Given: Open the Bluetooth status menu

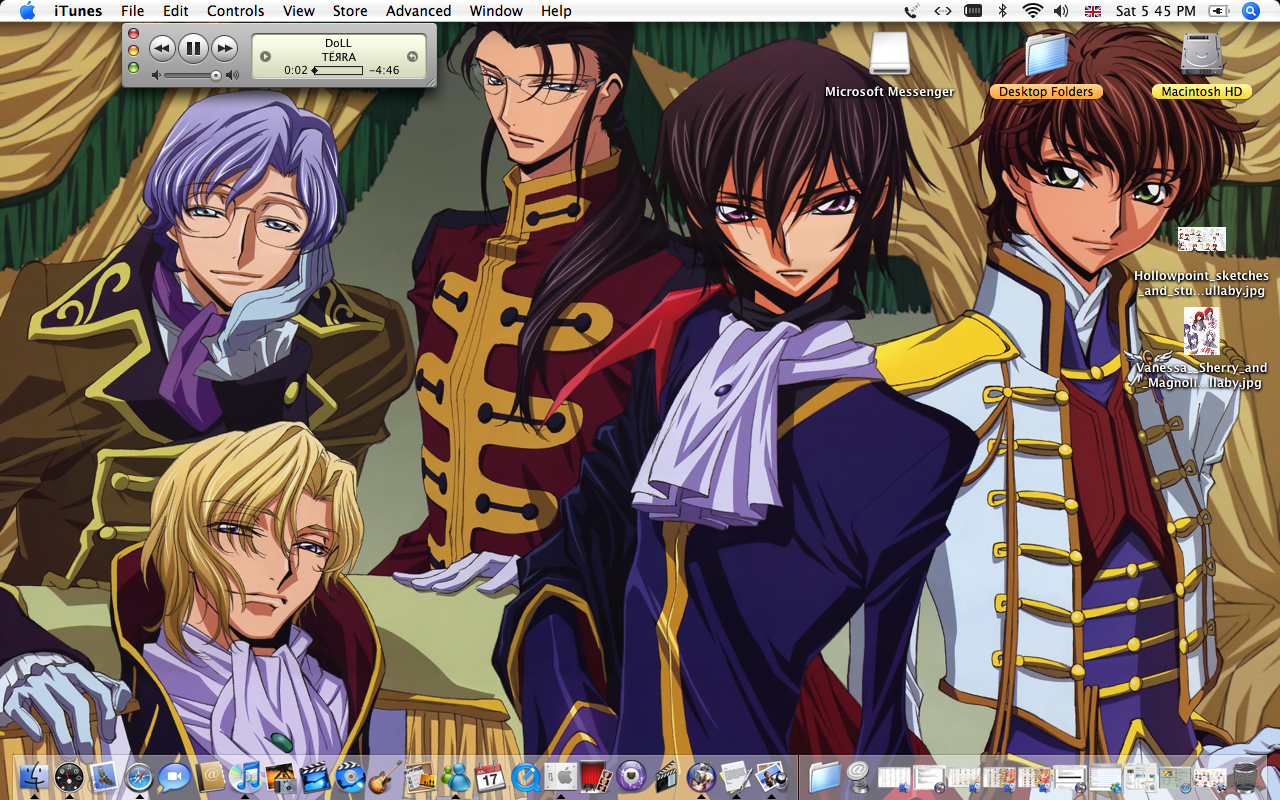Looking at the screenshot, I should click(x=1003, y=11).
